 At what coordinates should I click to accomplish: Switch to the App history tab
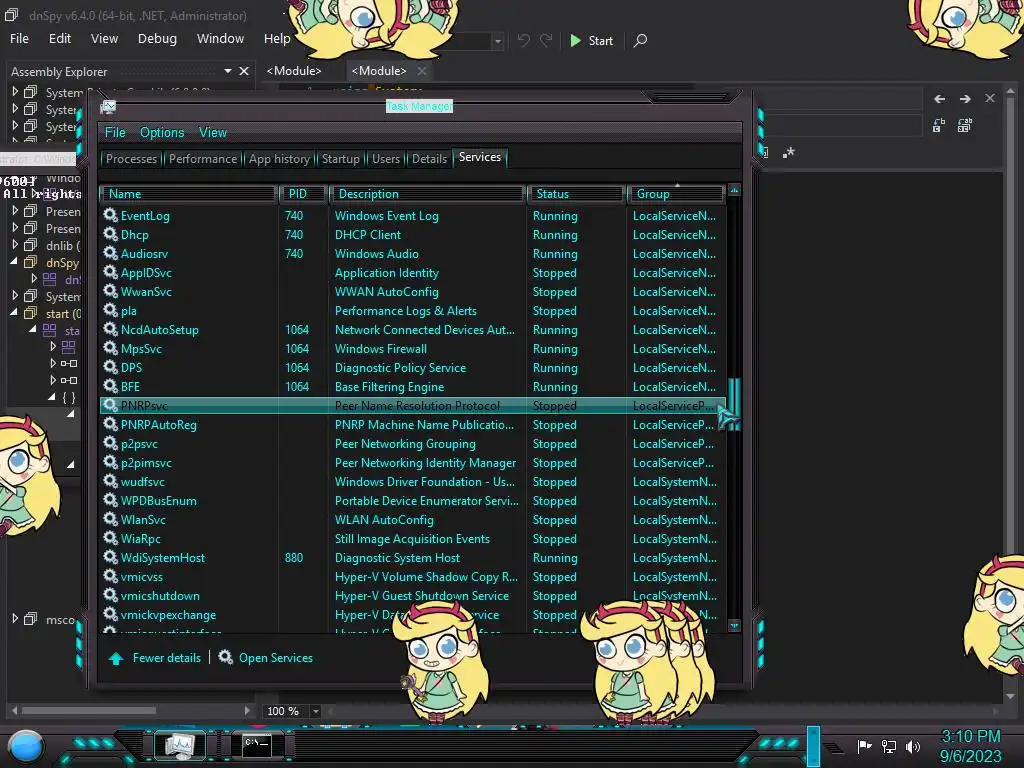279,159
